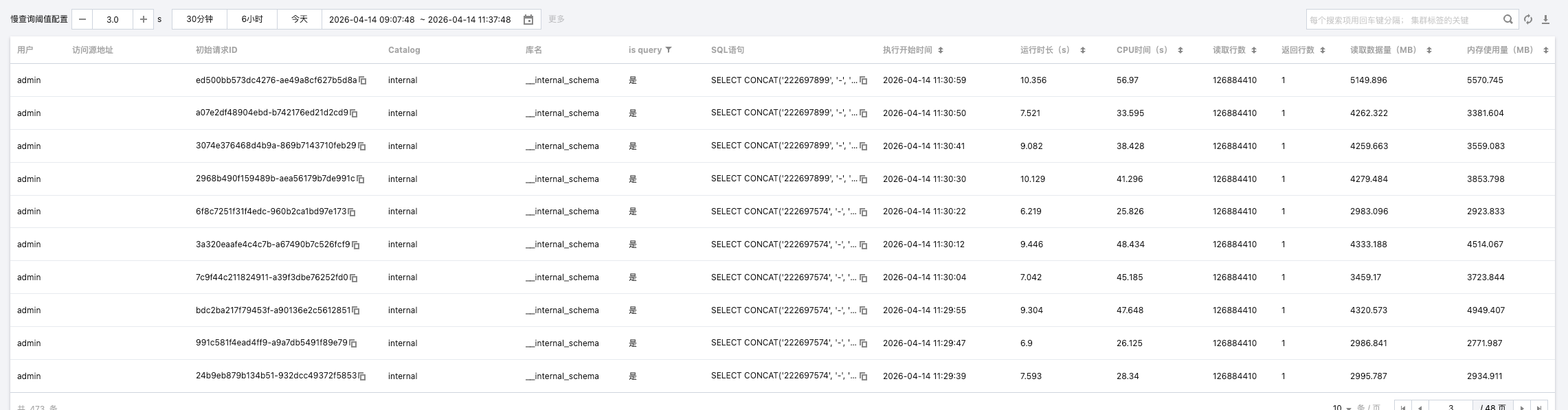Click the 今天 time range button
1568x410 pixels.
pyautogui.click(x=300, y=19)
